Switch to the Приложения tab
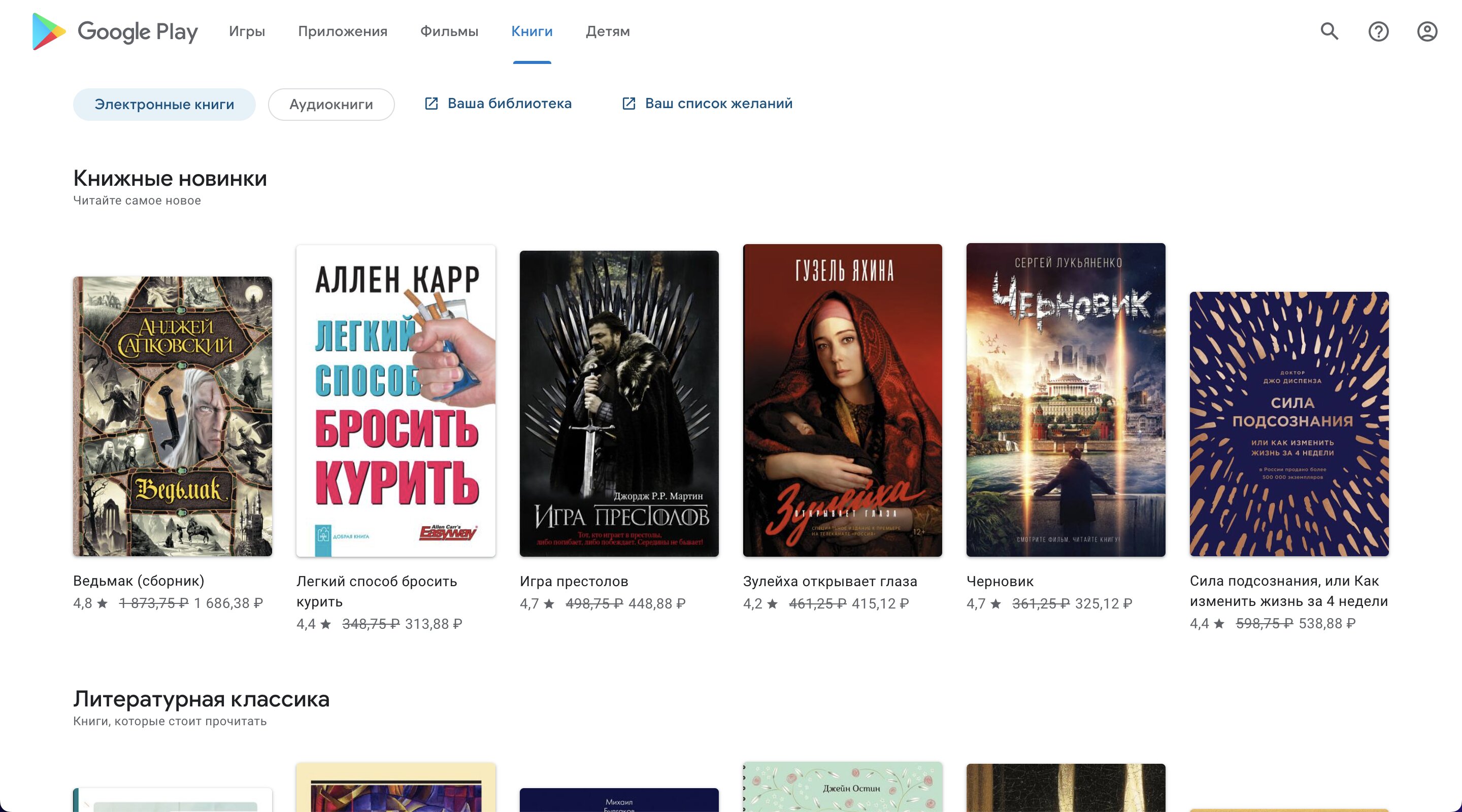1462x812 pixels. pyautogui.click(x=343, y=31)
